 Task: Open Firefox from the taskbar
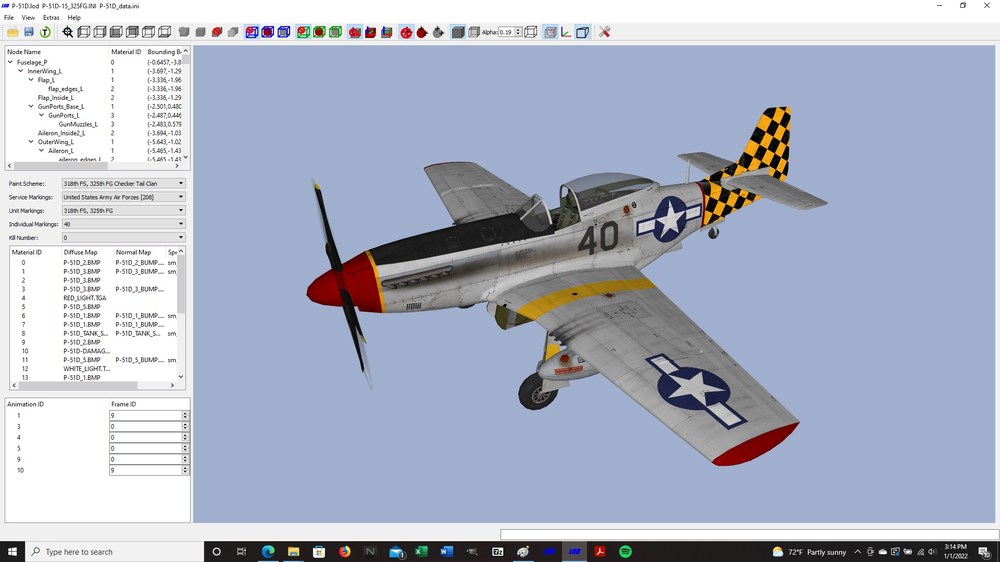pyautogui.click(x=344, y=552)
